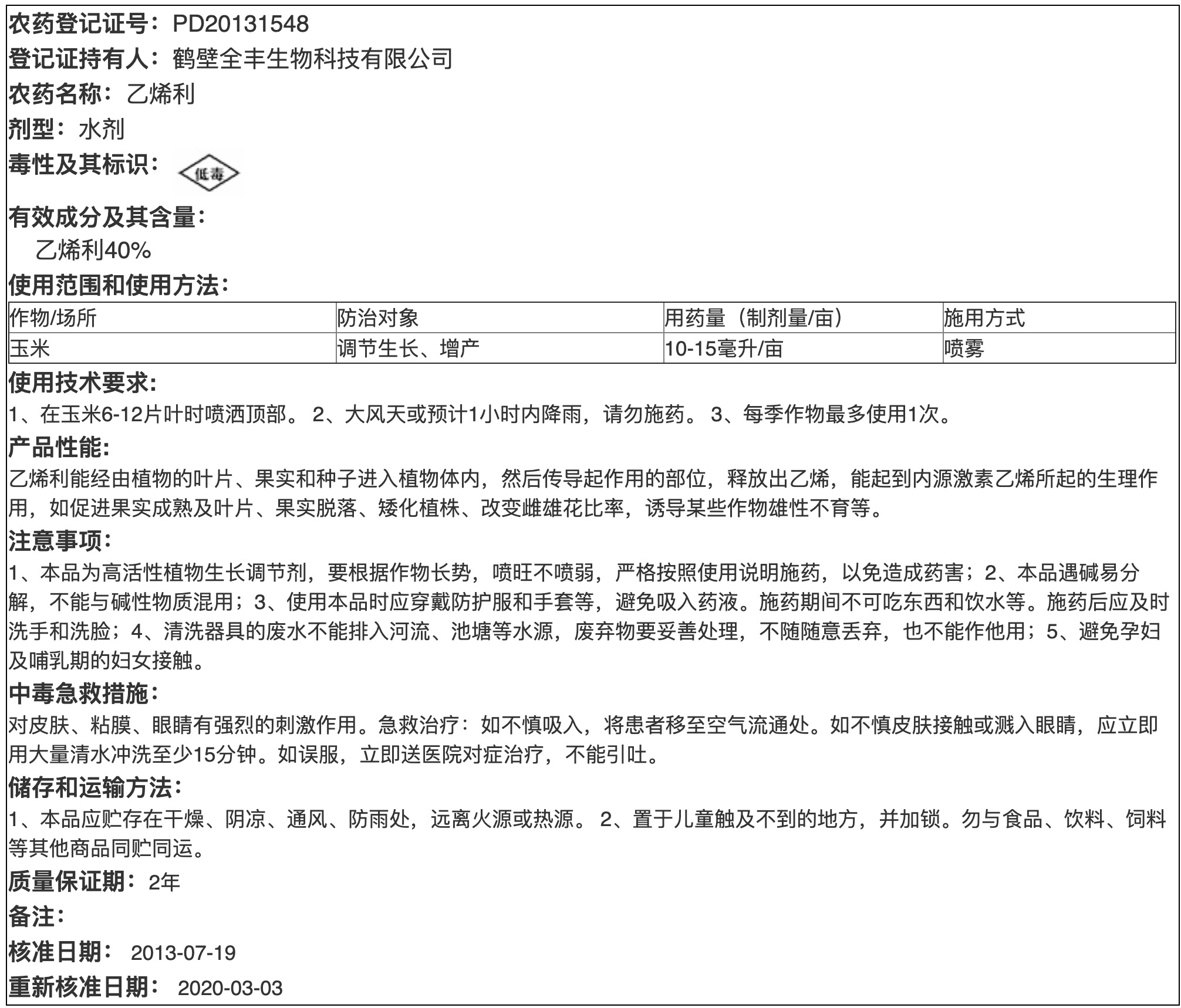
Task: Click the 喷雾 application method cell
Action: point(964,349)
